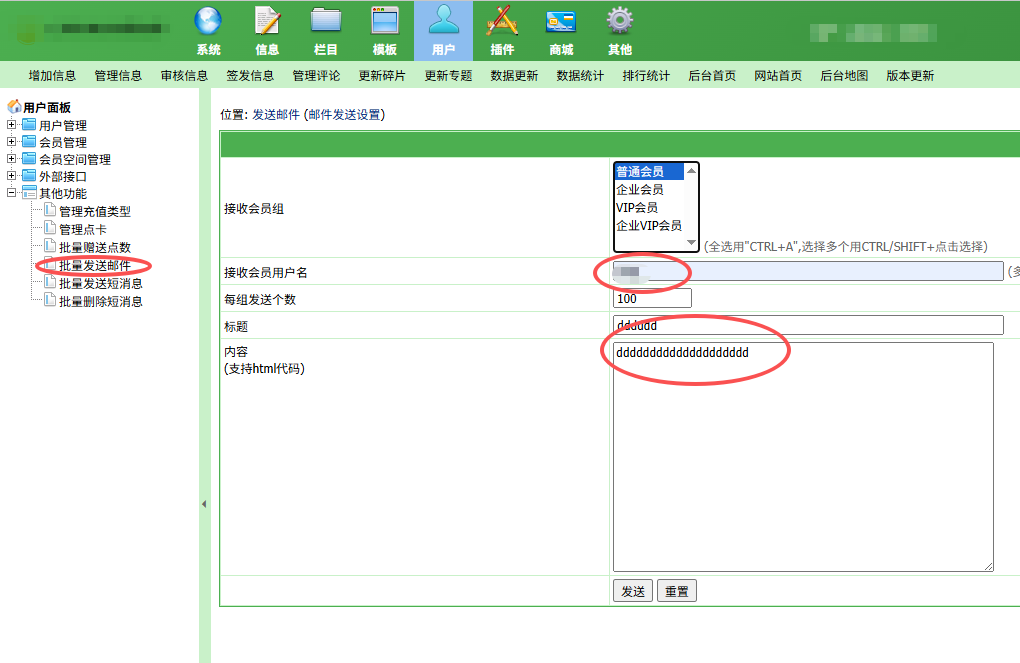Image resolution: width=1020 pixels, height=663 pixels.
Task: Focus the 每组发送个数 input field
Action: click(x=652, y=298)
